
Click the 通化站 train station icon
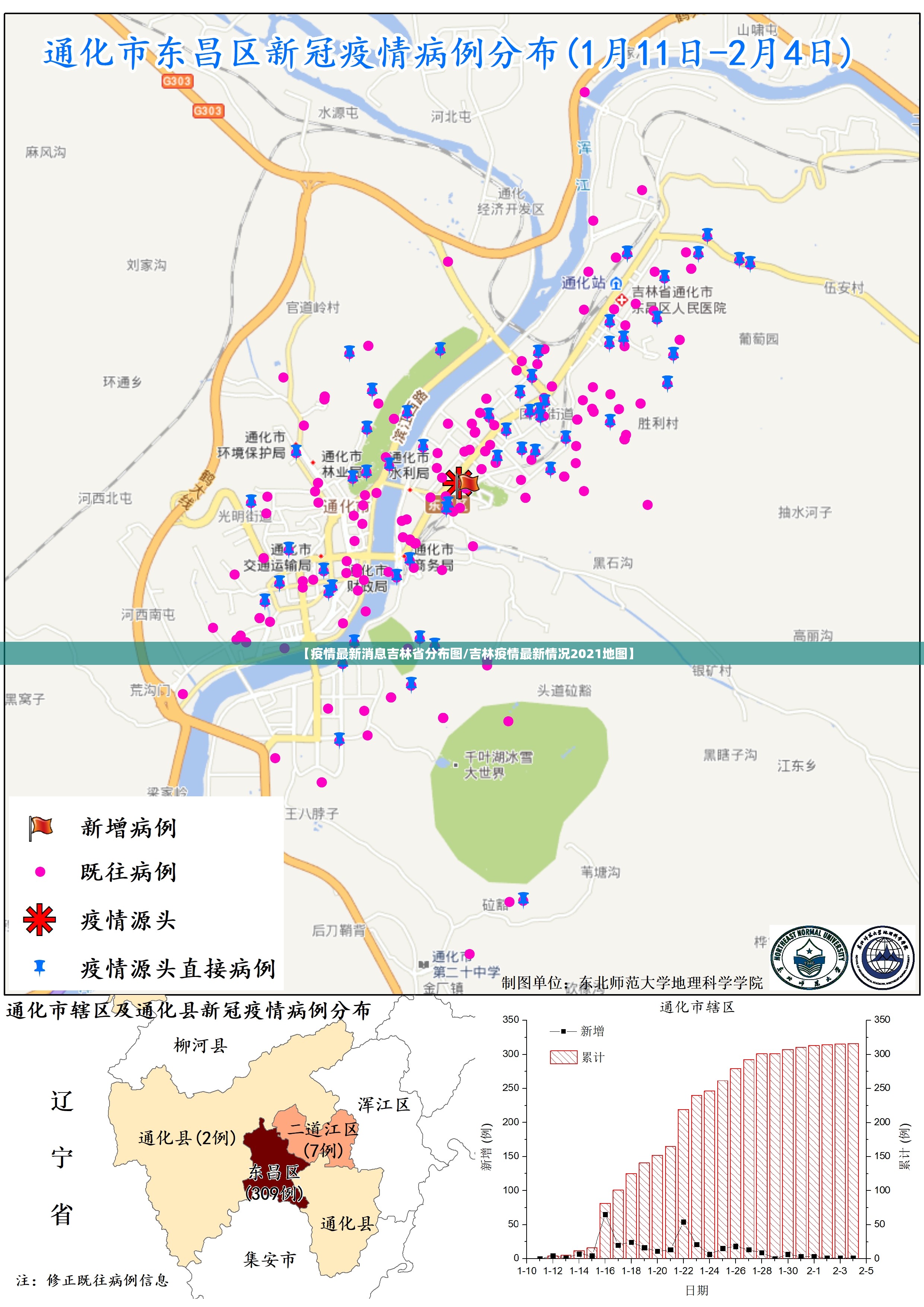(615, 283)
